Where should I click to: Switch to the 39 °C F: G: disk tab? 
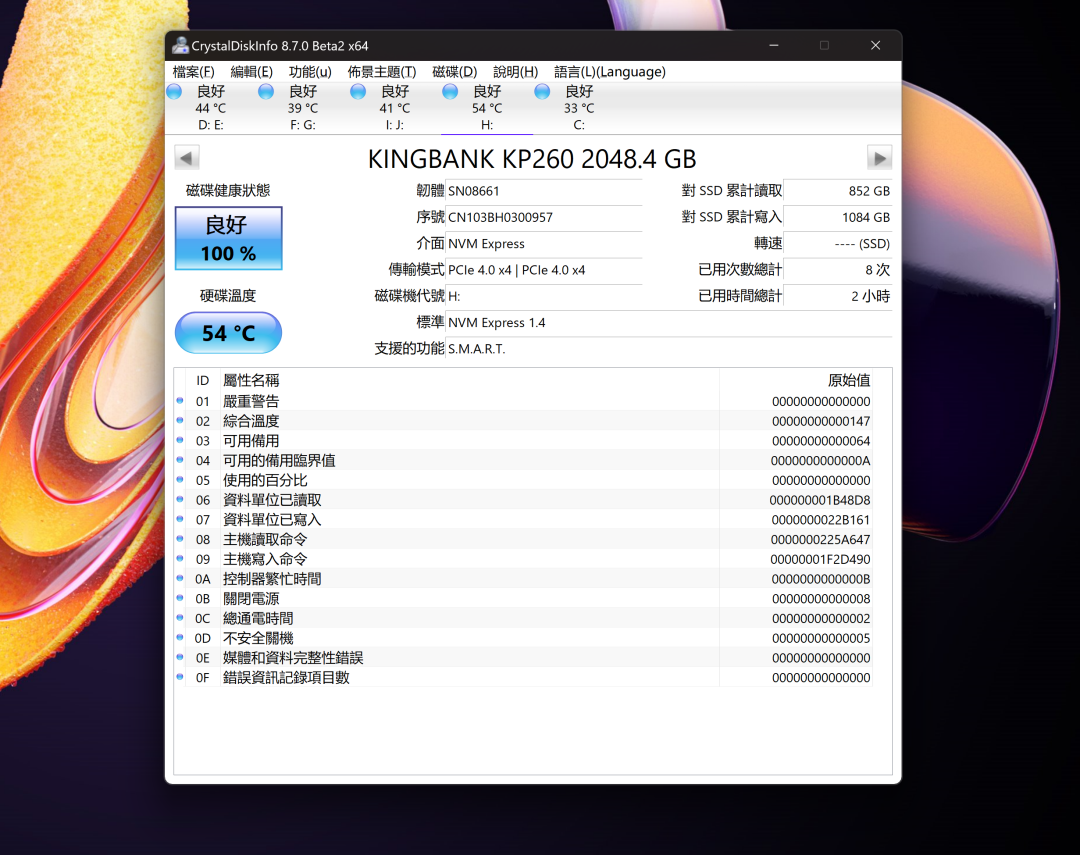click(303, 108)
